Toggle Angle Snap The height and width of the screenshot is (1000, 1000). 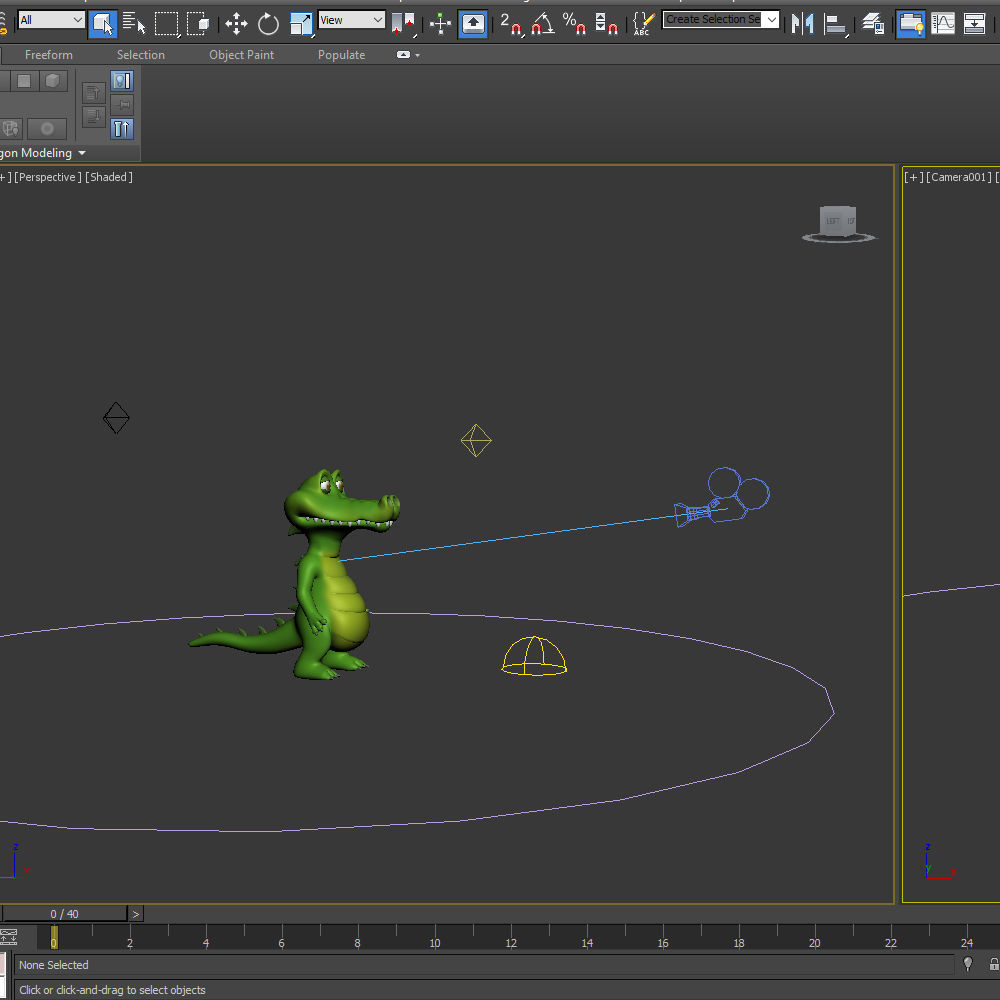click(543, 24)
